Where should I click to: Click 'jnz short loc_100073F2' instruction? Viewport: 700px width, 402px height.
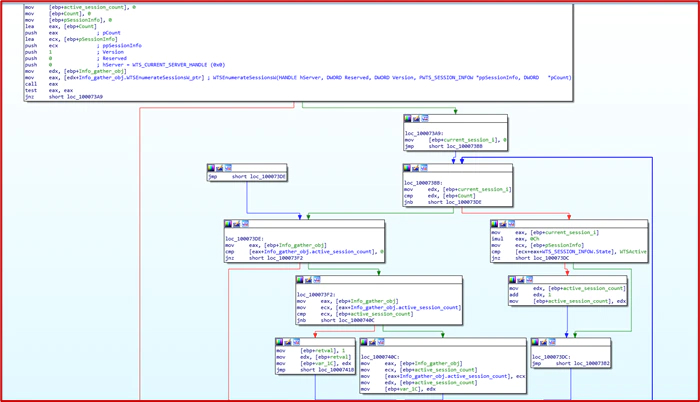click(x=264, y=258)
